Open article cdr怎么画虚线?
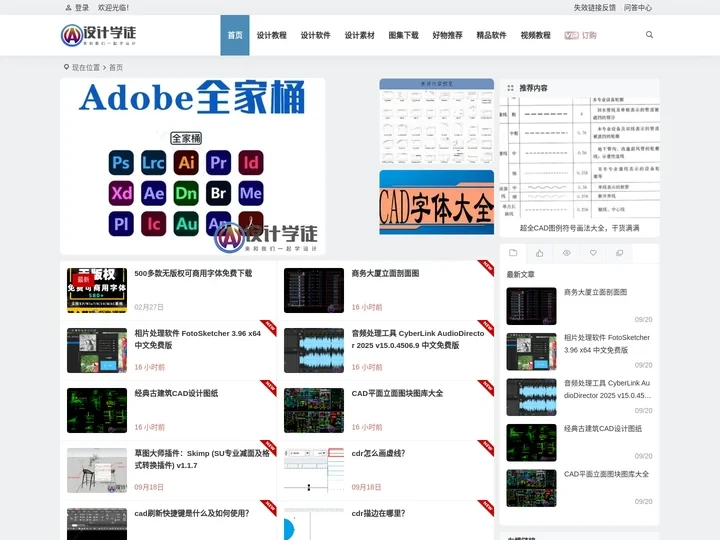Image resolution: width=720 pixels, height=540 pixels. point(378,453)
